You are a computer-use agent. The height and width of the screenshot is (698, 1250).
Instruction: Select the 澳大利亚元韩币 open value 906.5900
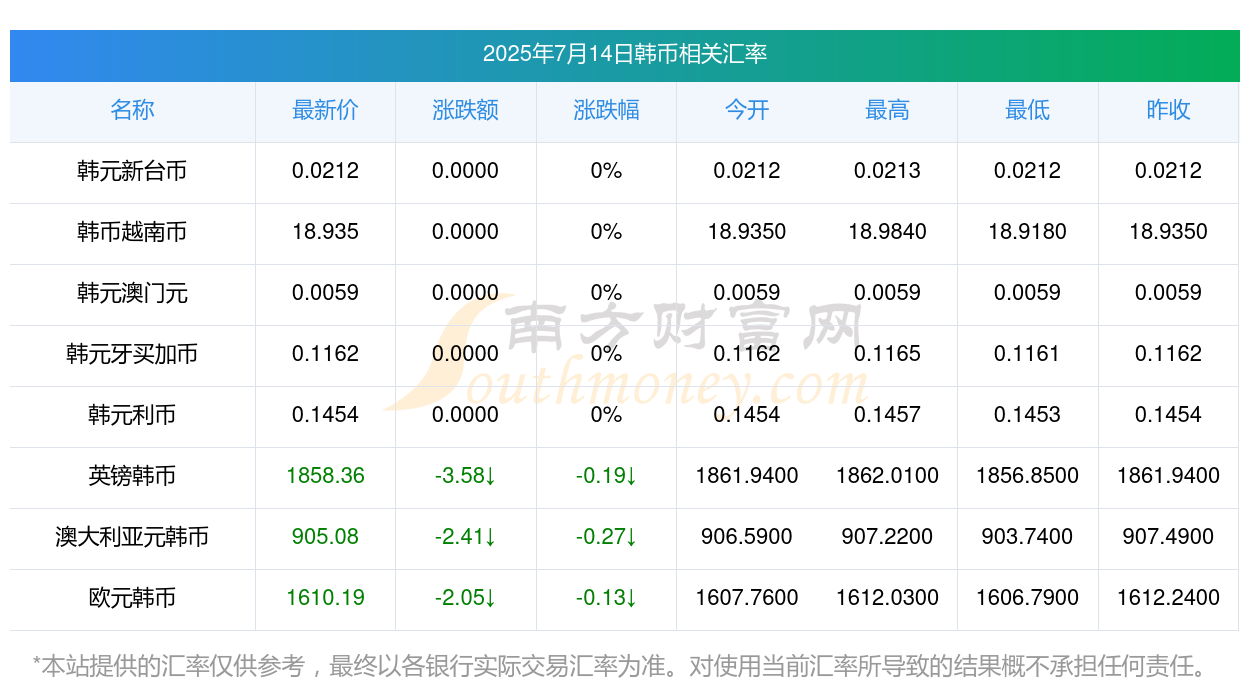click(x=747, y=537)
